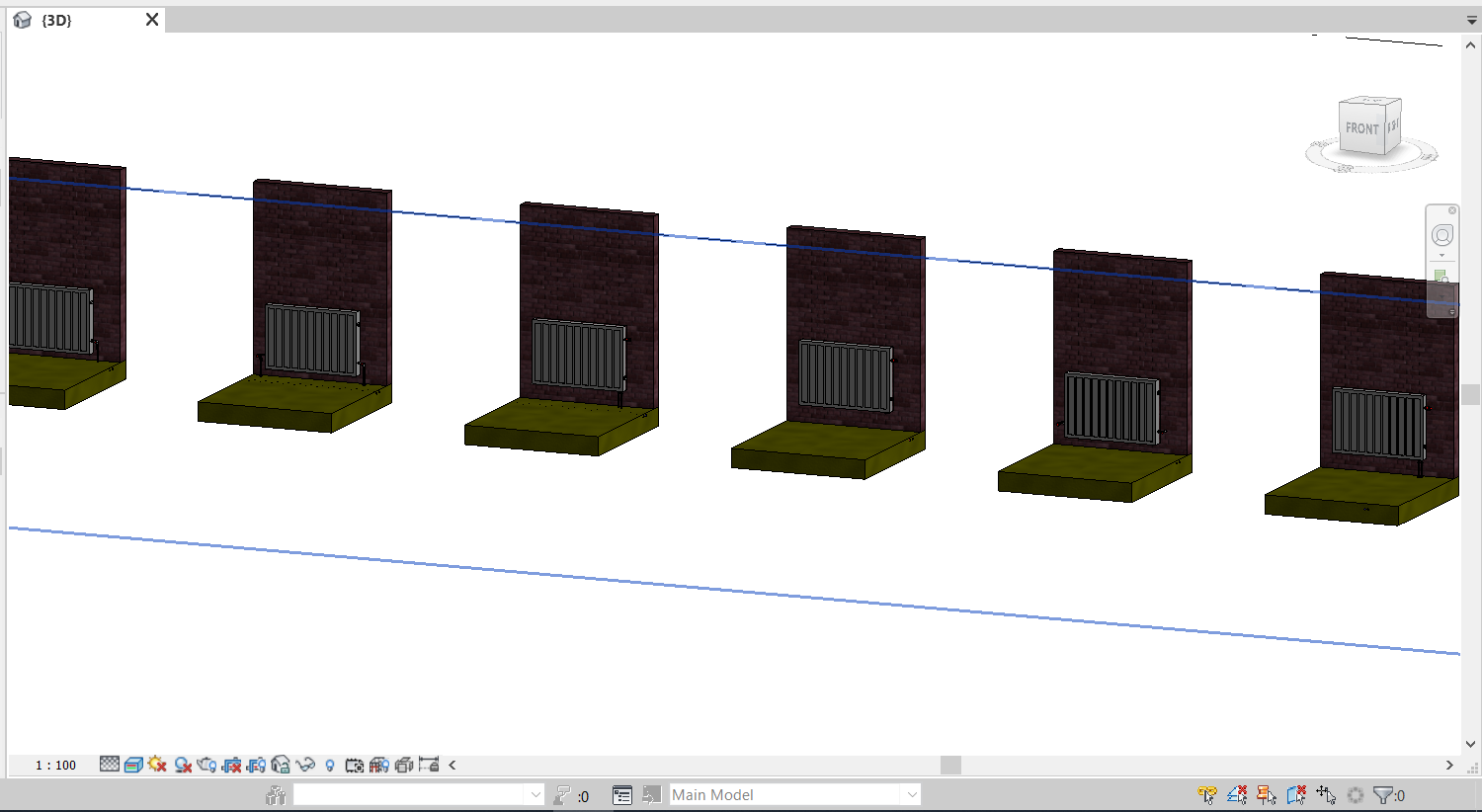Open the selection Filter funnel icon

(x=1383, y=795)
